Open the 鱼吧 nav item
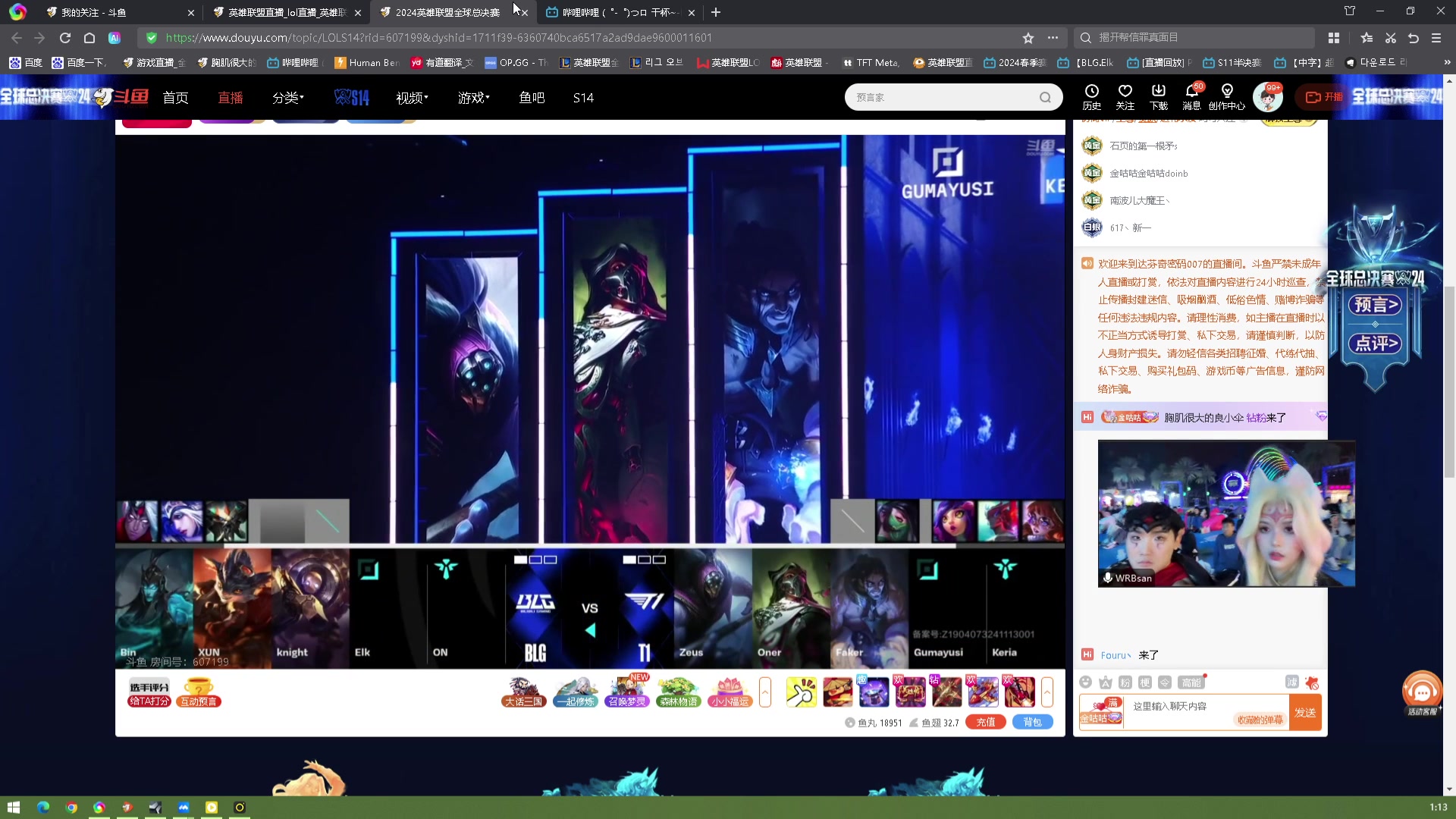1456x819 pixels. [532, 98]
